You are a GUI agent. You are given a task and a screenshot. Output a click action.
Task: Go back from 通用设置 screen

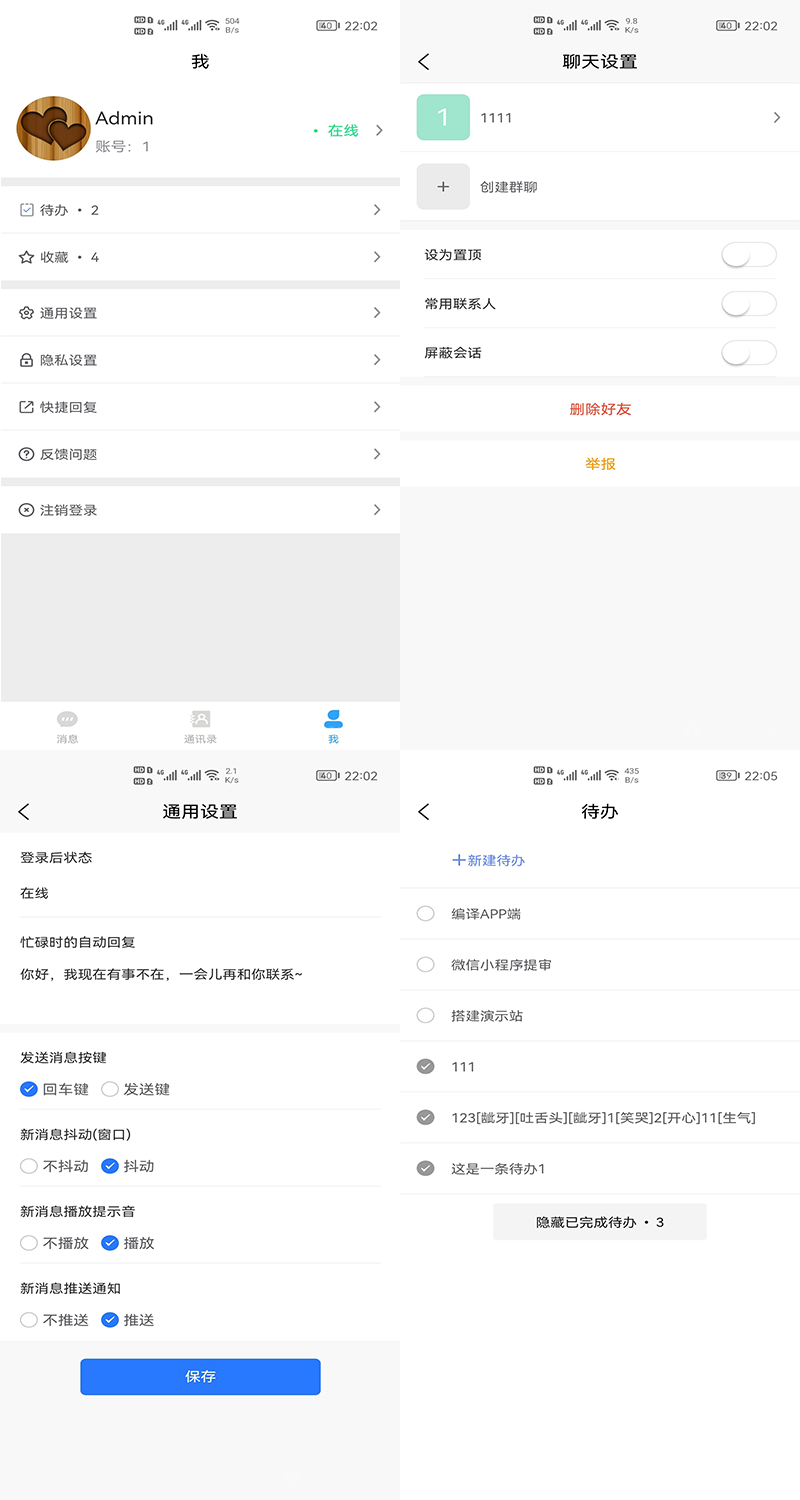tap(24, 812)
